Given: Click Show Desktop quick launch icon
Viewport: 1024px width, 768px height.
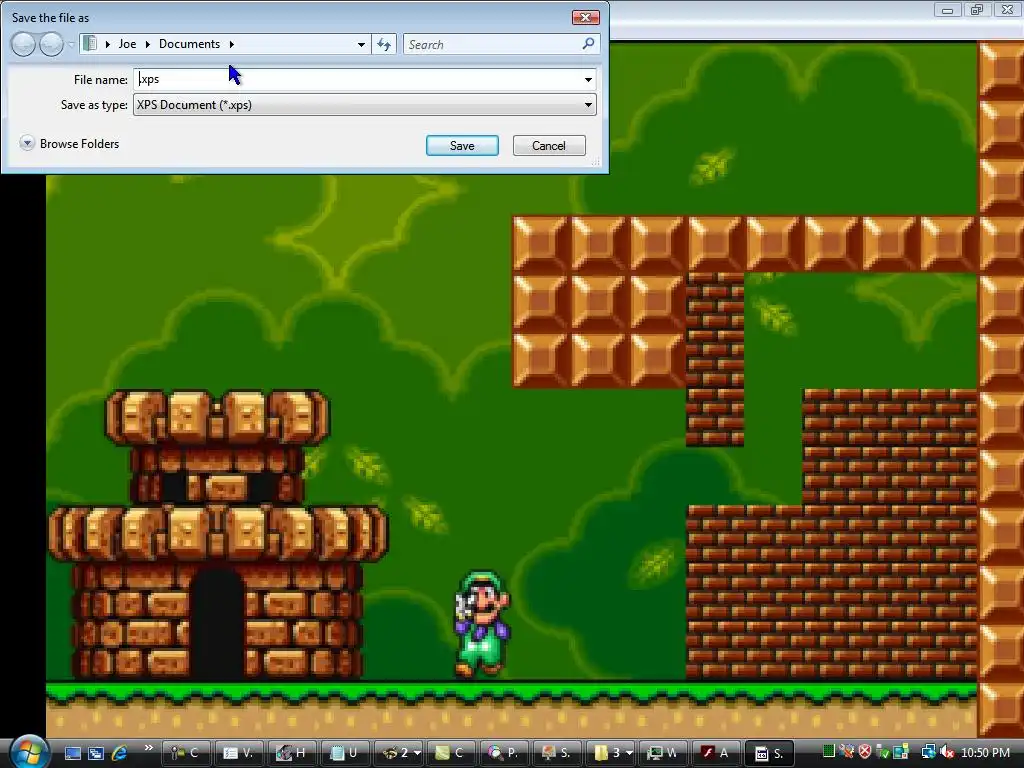Looking at the screenshot, I should point(73,753).
